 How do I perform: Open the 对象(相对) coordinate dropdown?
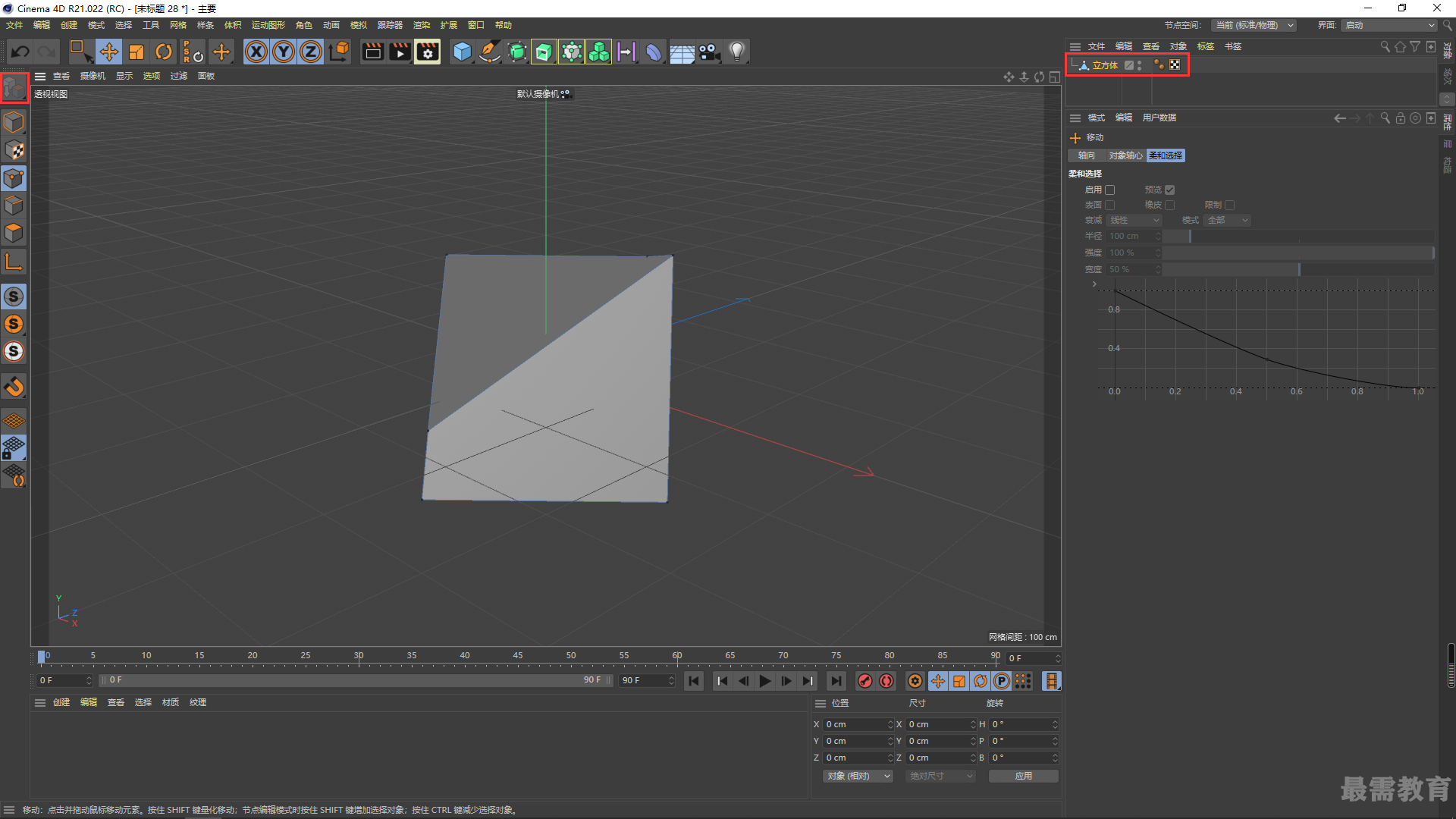(x=858, y=776)
